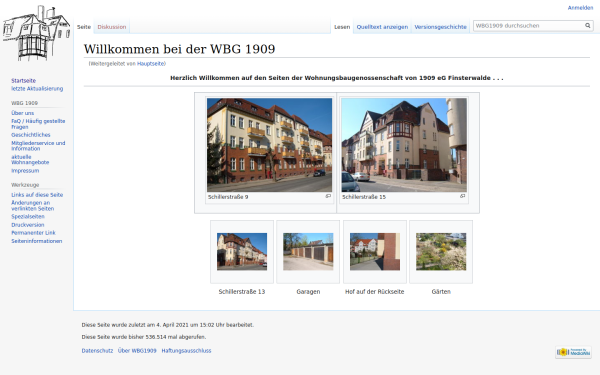Image resolution: width=600 pixels, height=375 pixels.
Task: Enlarge icon under Schillerstraße 15 image
Action: click(462, 196)
